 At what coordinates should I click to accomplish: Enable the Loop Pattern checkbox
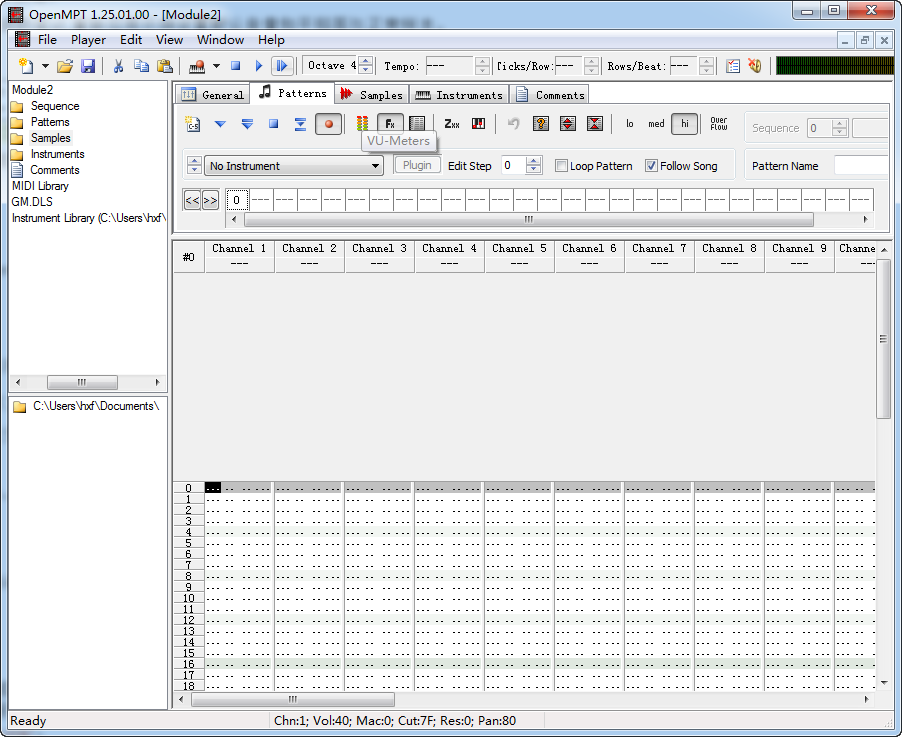point(562,166)
